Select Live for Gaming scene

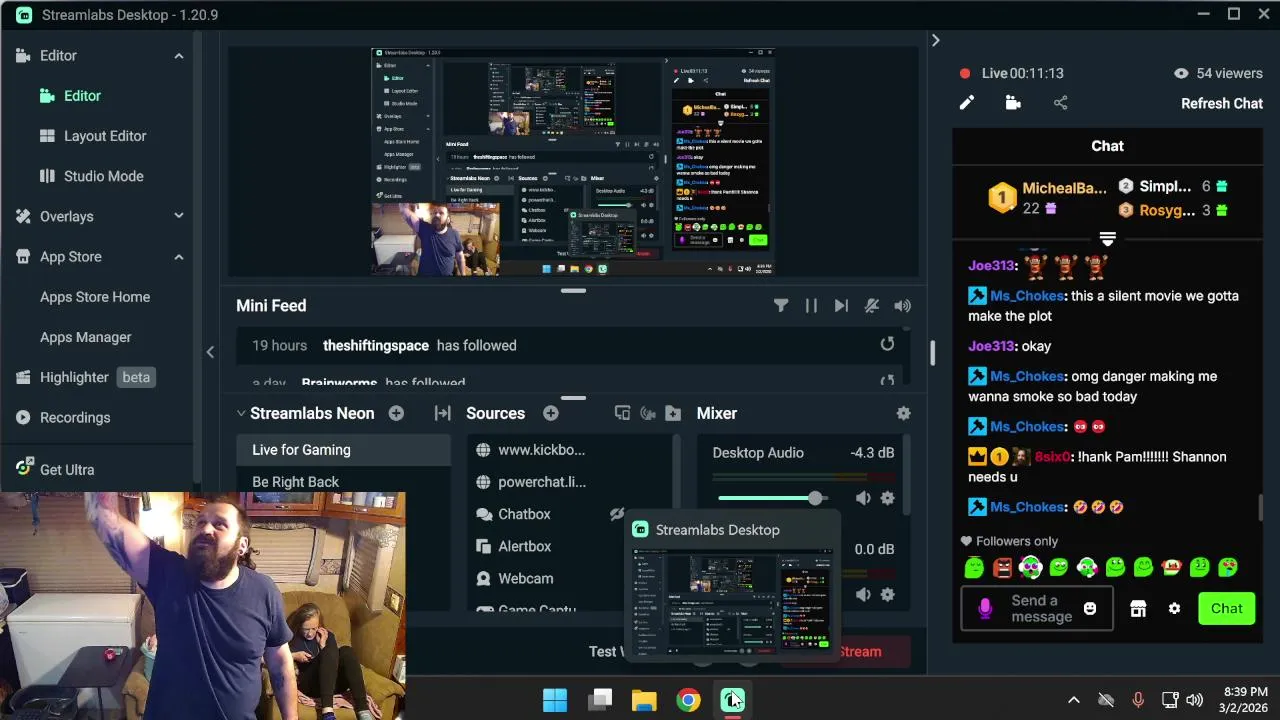pos(343,450)
